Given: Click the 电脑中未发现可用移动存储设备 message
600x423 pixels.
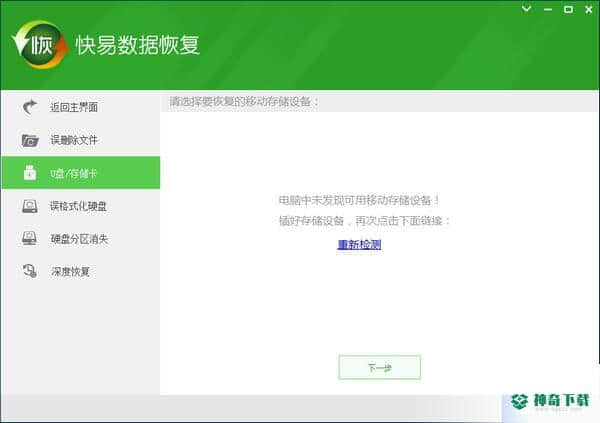Looking at the screenshot, I should [359, 200].
